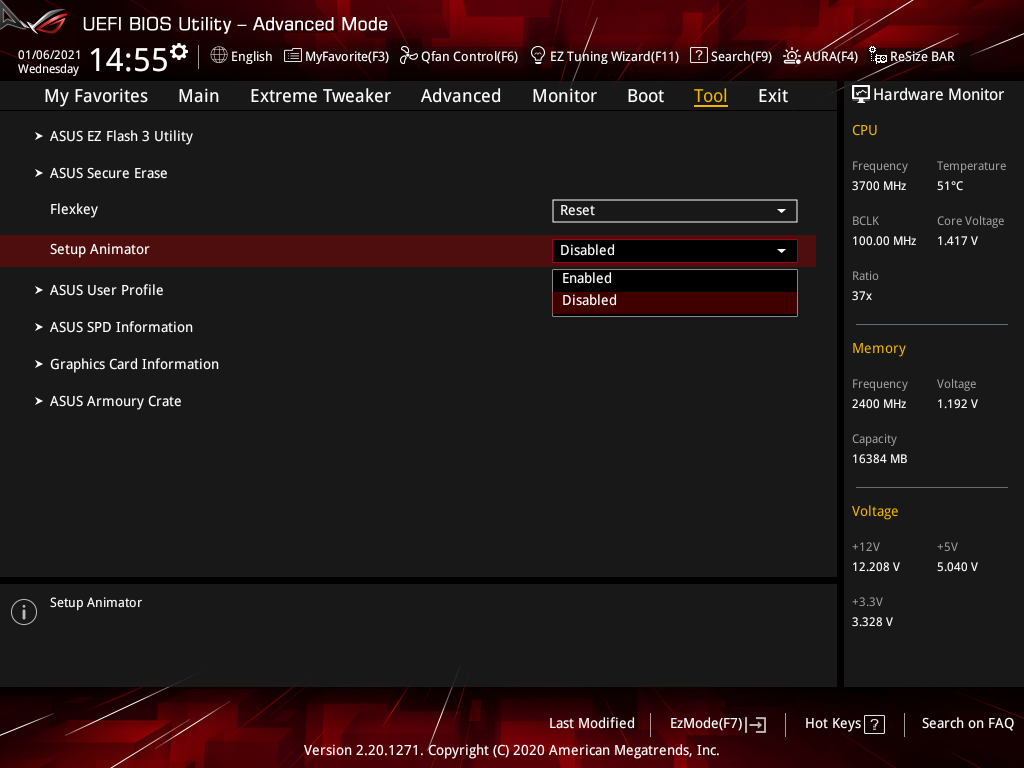The image size is (1024, 768).
Task: Select Disabled in Setup Animator list
Action: coord(675,301)
